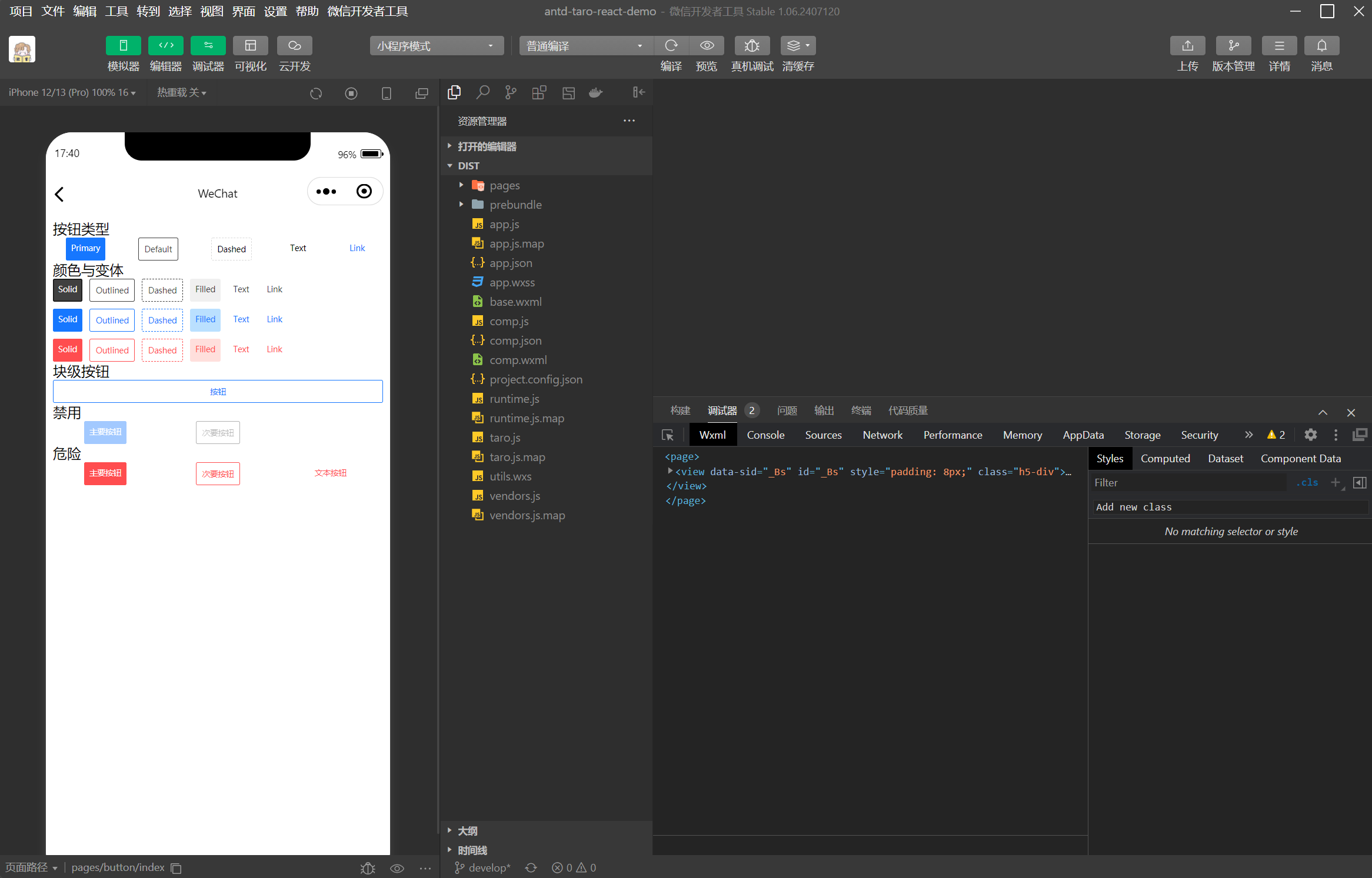Open source control branch icon

tap(511, 92)
